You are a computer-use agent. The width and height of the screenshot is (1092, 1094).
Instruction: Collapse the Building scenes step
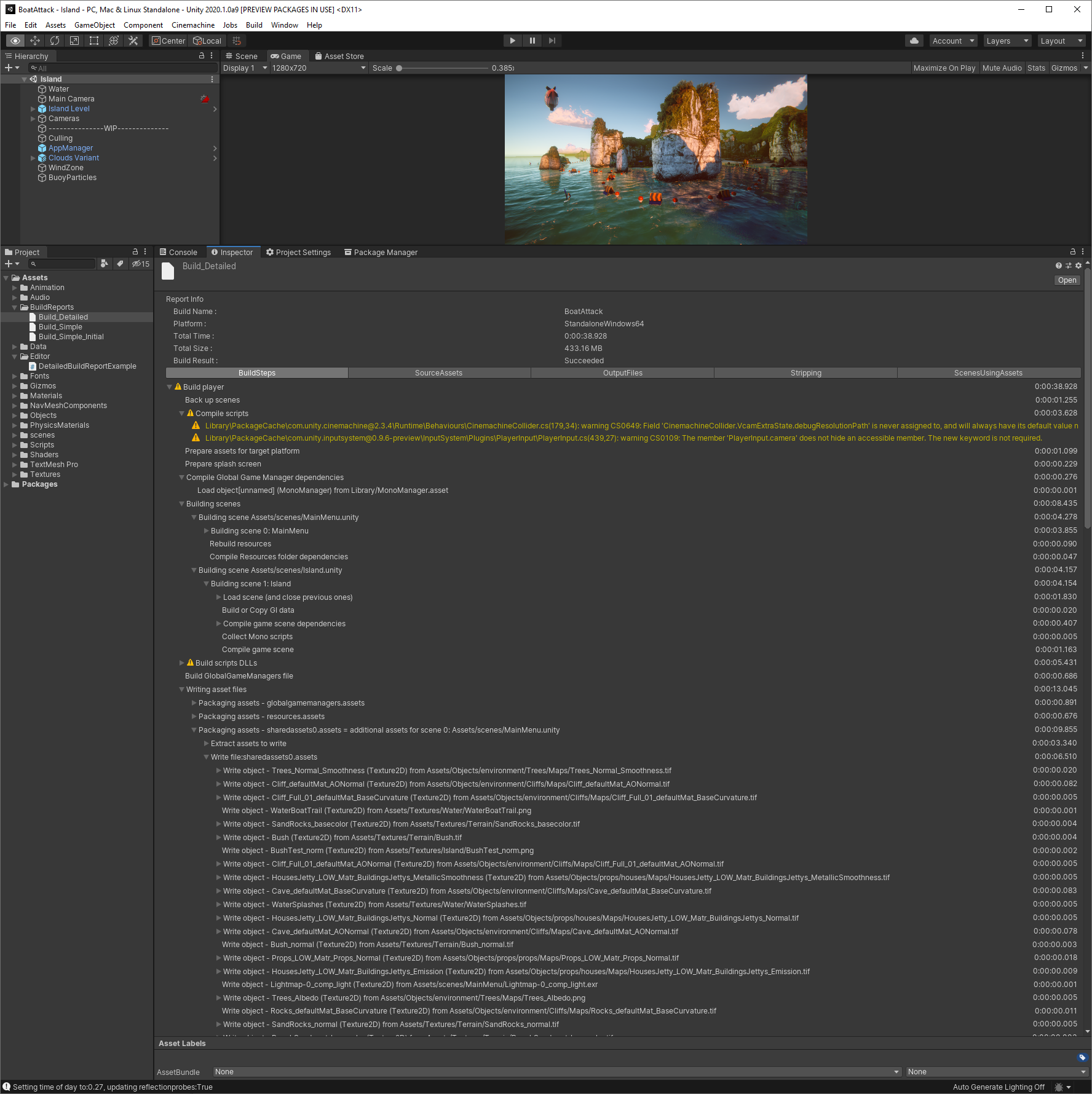pos(182,504)
